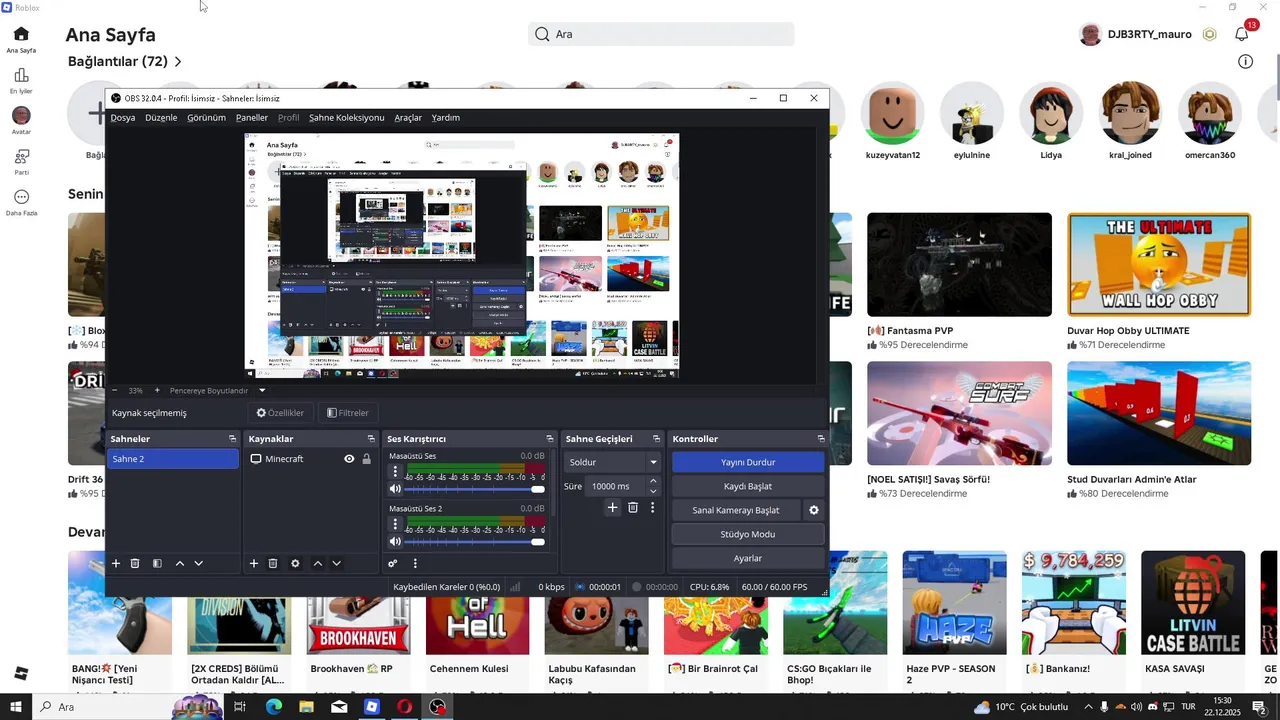Add a new source in Kaynaklar panel
The width and height of the screenshot is (1280, 720).
(x=254, y=563)
